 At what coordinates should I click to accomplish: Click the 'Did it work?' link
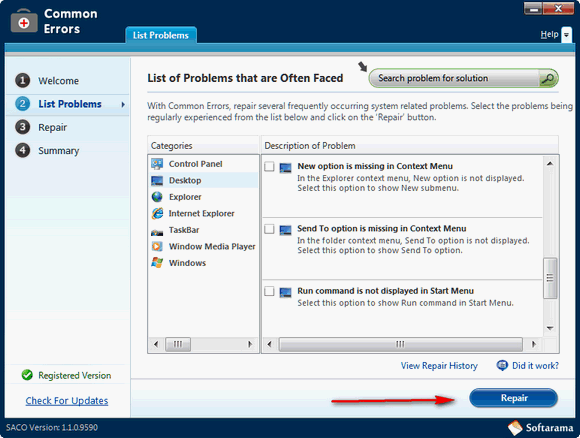(535, 365)
